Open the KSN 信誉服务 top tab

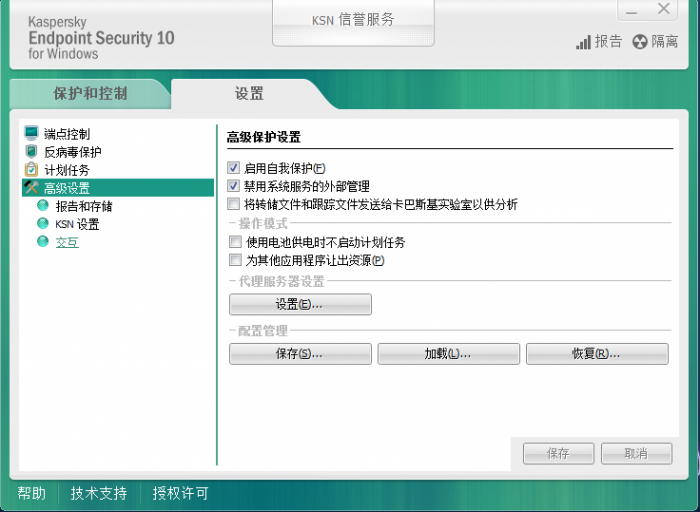[x=353, y=22]
